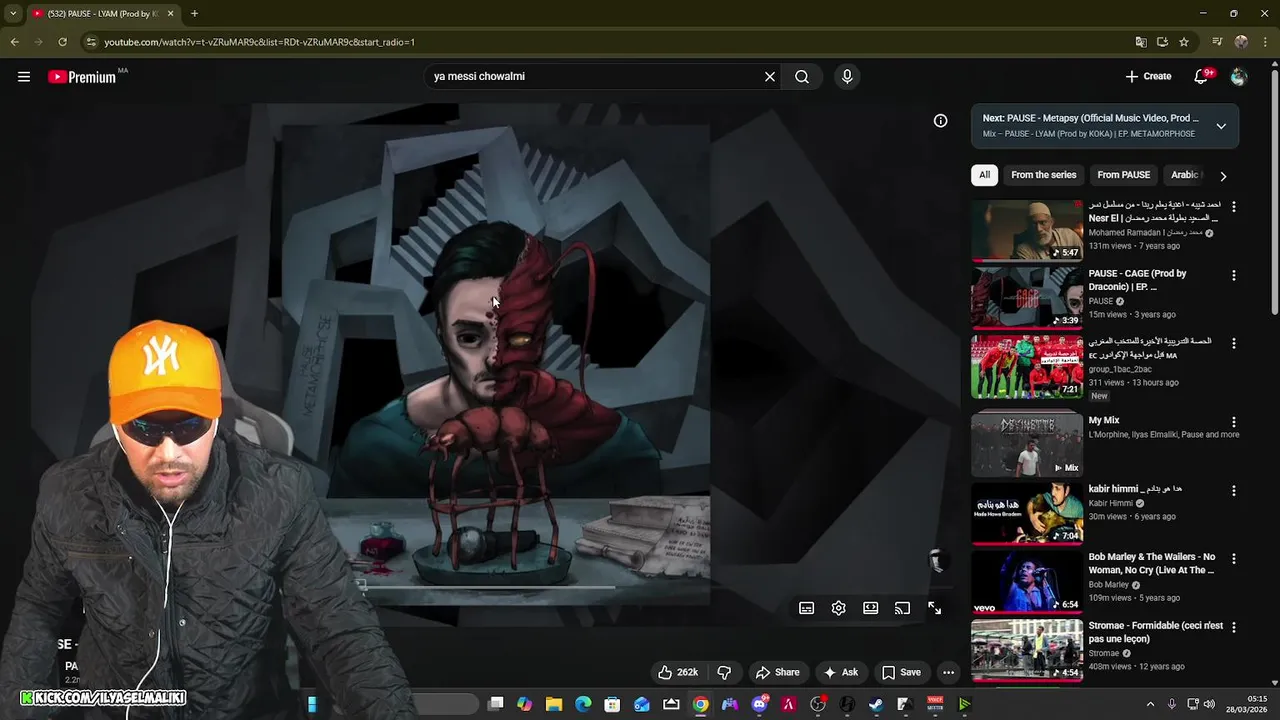This screenshot has width=1280, height=720.
Task: Open Discord from taskbar
Action: tap(759, 705)
